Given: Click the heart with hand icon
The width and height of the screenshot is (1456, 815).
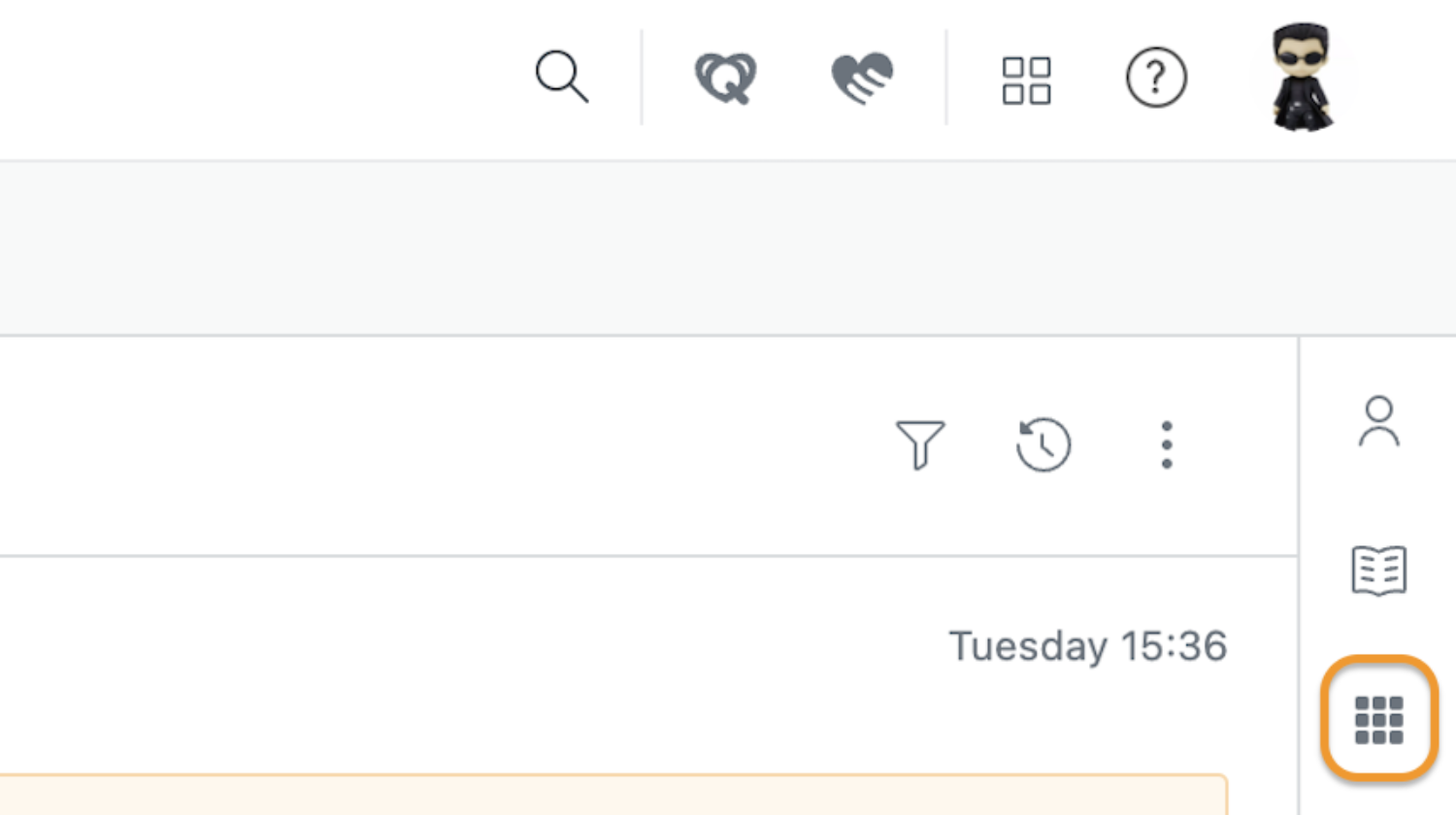Looking at the screenshot, I should [x=862, y=78].
